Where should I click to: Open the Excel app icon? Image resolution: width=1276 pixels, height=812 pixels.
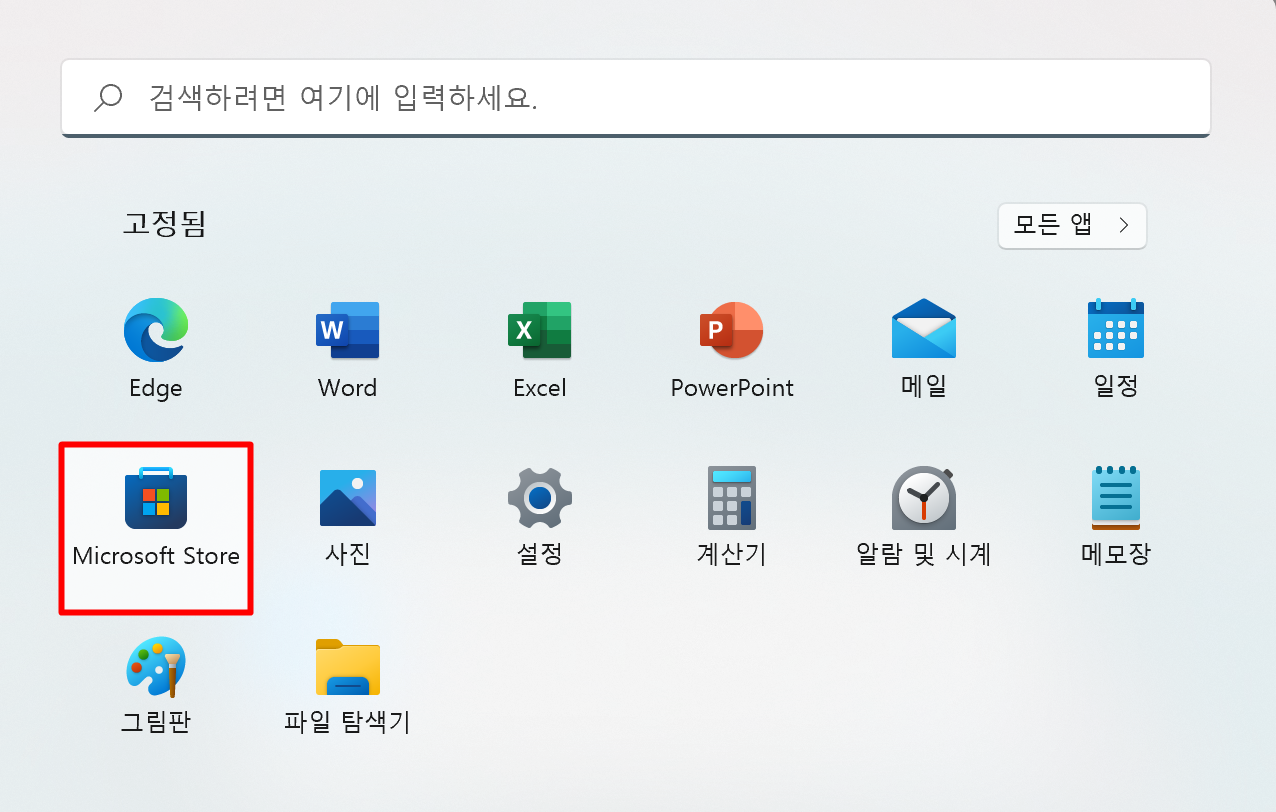(539, 331)
